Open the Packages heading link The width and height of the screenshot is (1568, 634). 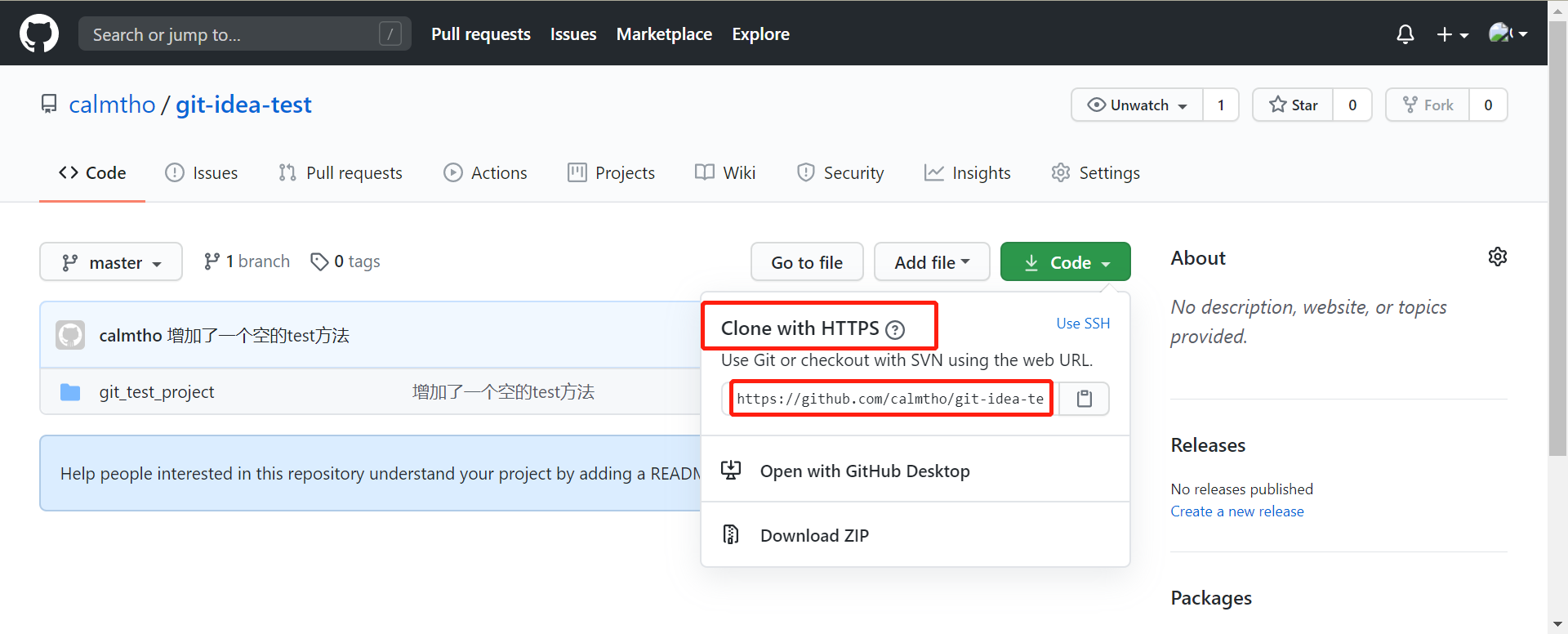1211,598
